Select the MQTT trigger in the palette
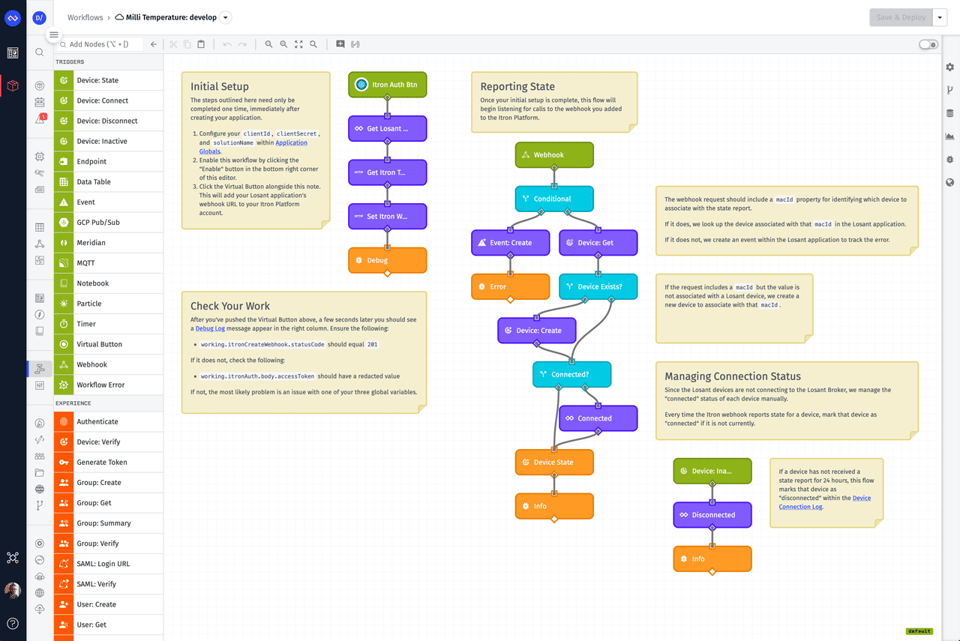Screen dimensions: 960x641 [86, 263]
